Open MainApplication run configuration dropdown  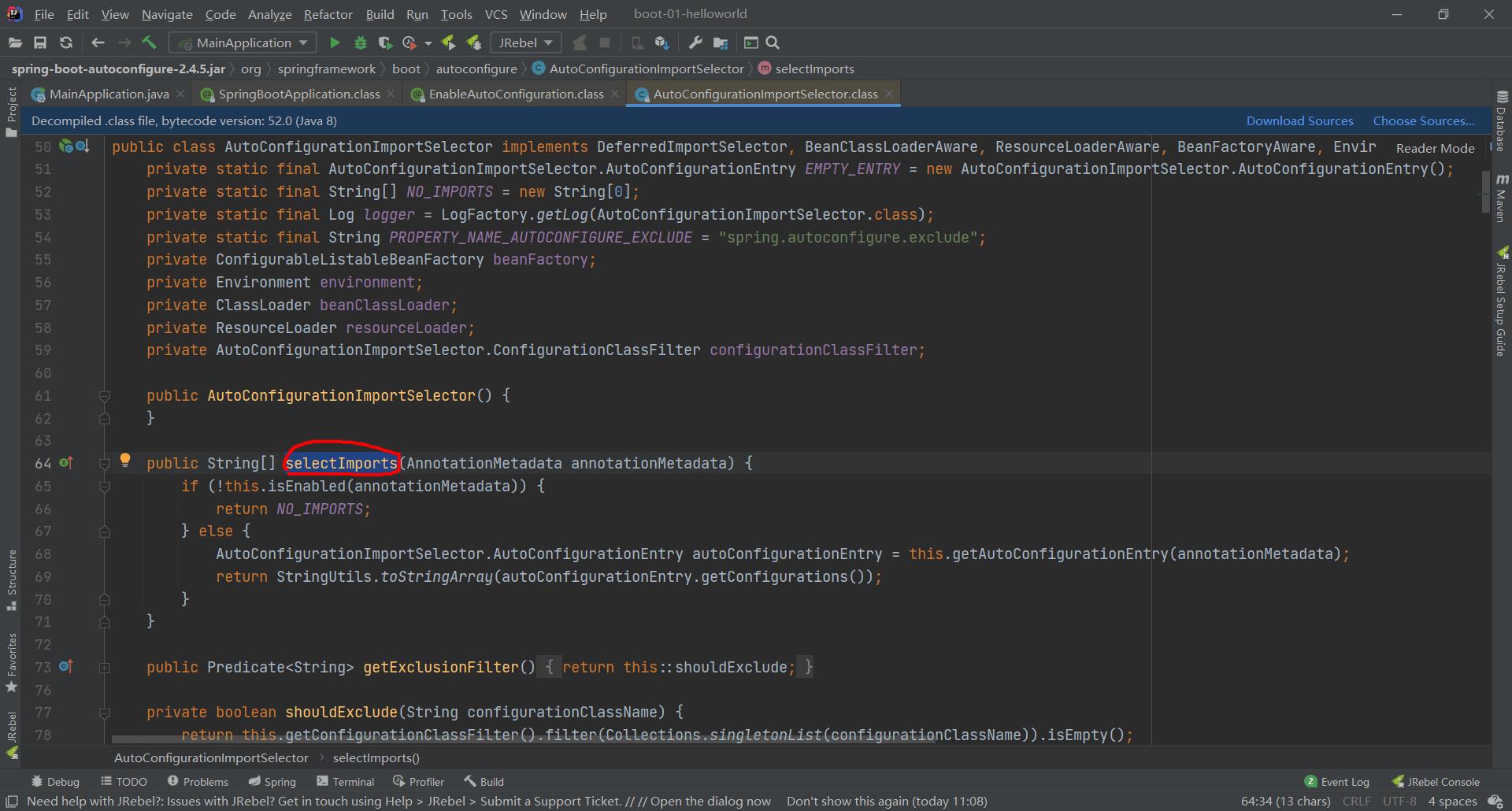point(244,43)
